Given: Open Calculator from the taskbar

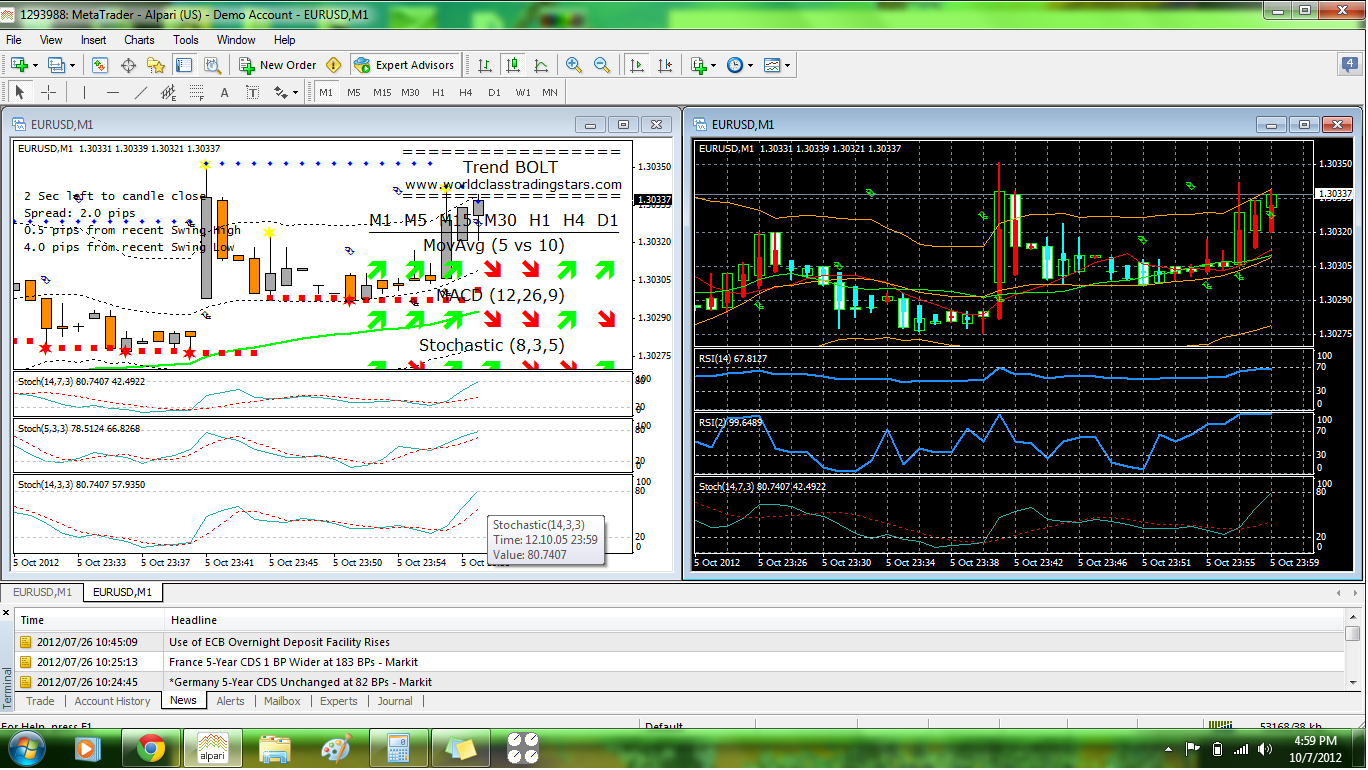Looking at the screenshot, I should 397,747.
